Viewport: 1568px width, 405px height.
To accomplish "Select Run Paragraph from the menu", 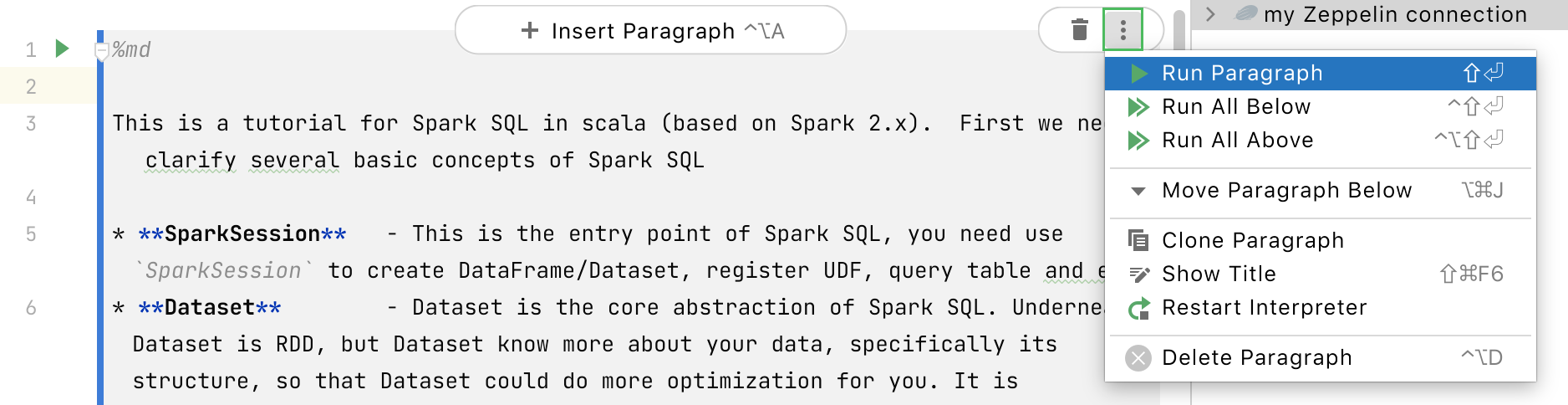I will [1241, 73].
